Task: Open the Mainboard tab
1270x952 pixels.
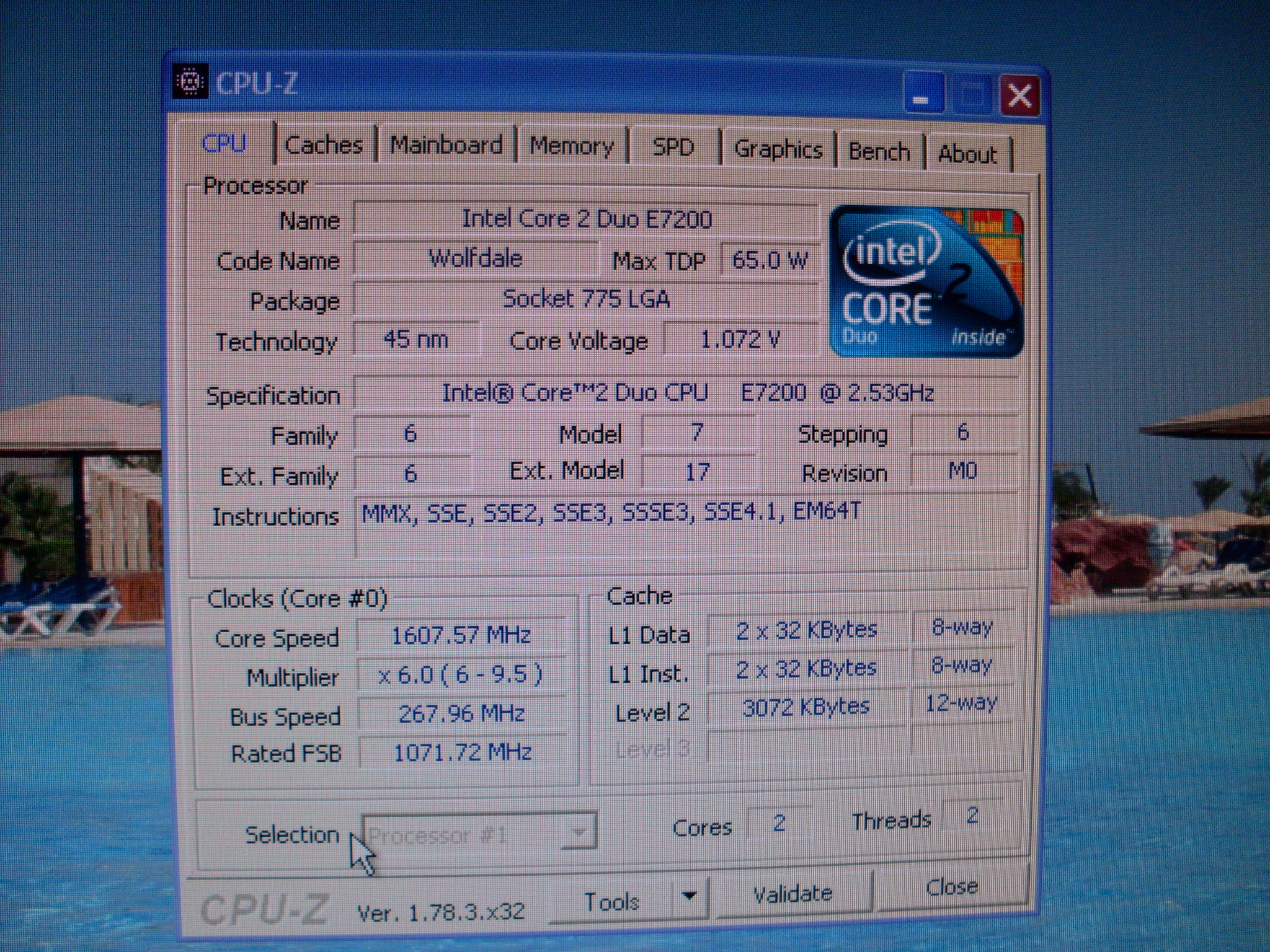Action: coord(446,146)
